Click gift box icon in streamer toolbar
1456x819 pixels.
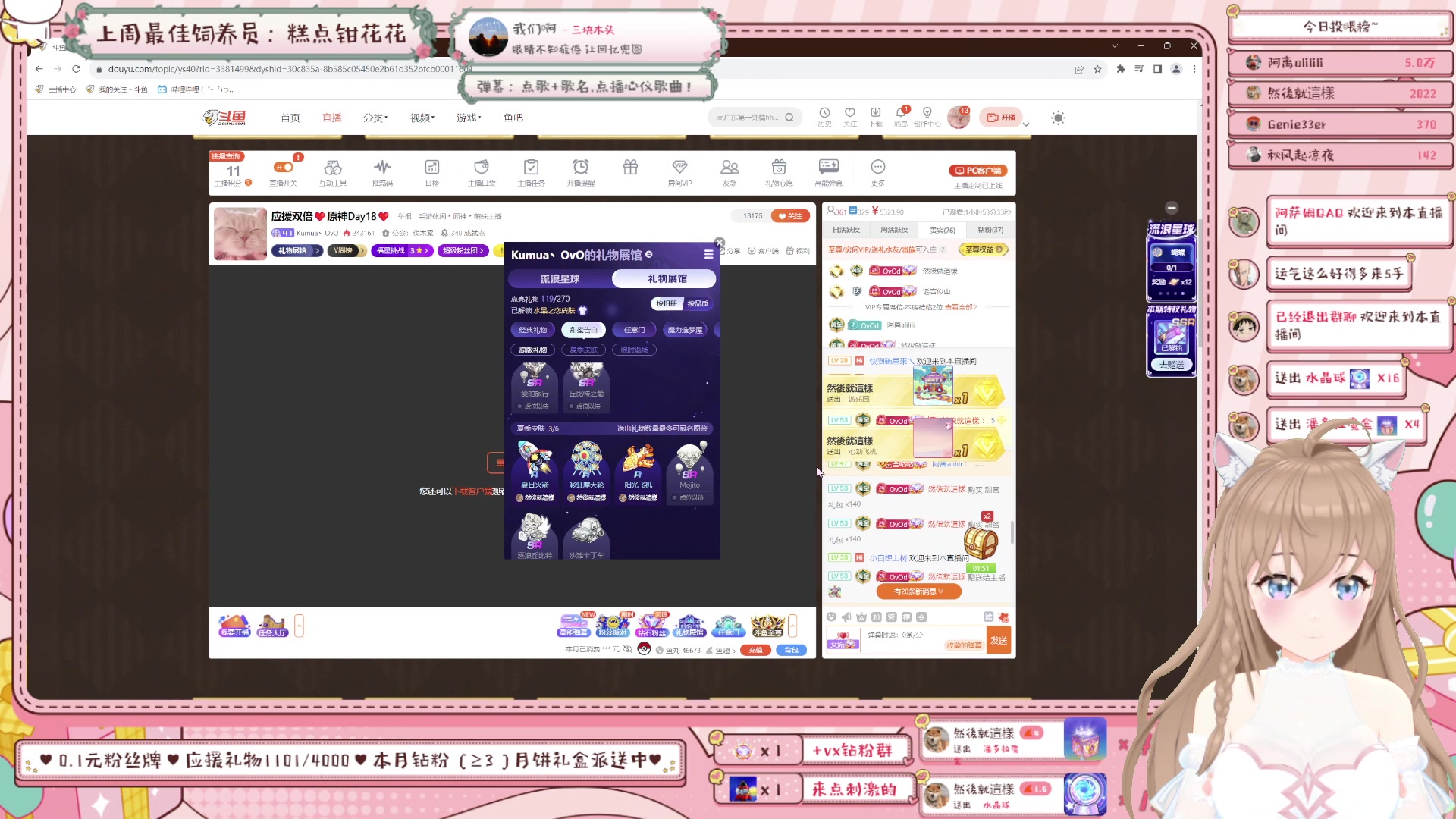[x=630, y=167]
